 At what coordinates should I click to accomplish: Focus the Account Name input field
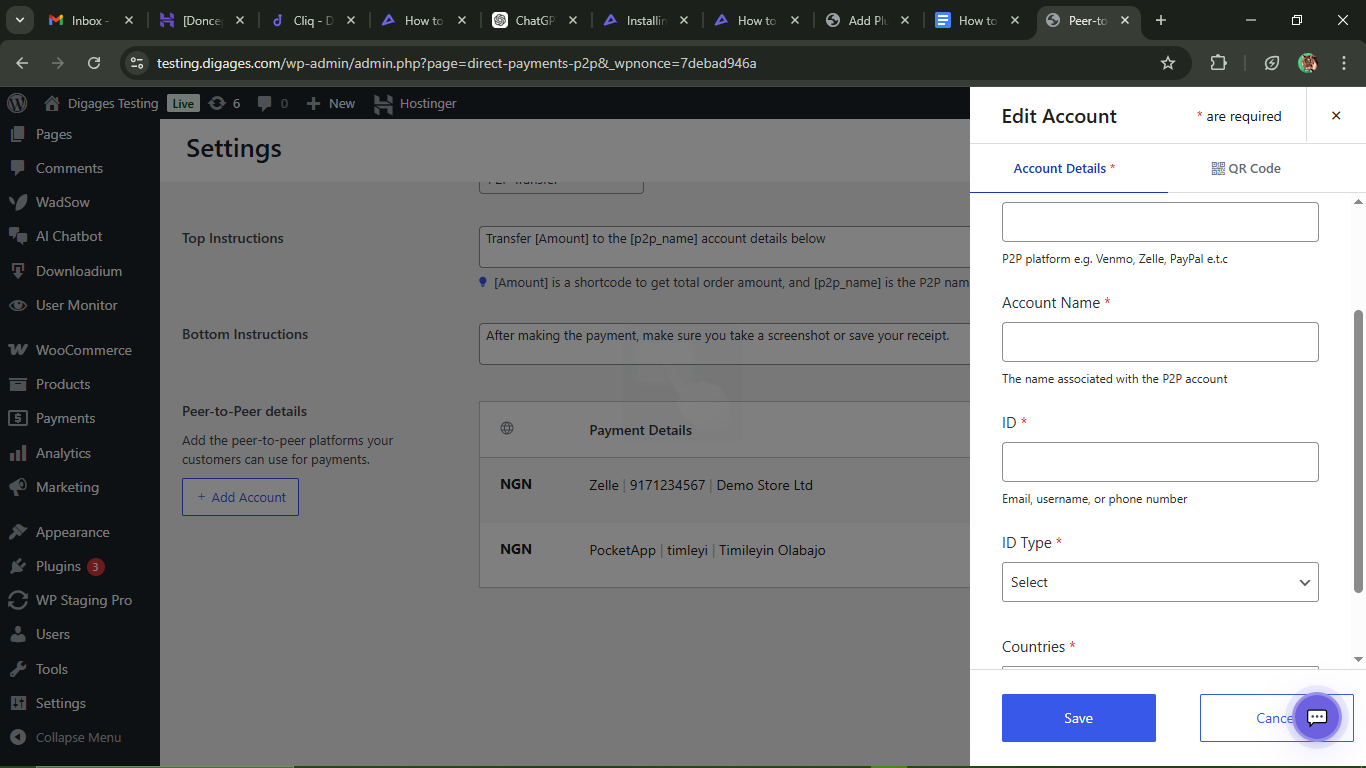tap(1160, 342)
